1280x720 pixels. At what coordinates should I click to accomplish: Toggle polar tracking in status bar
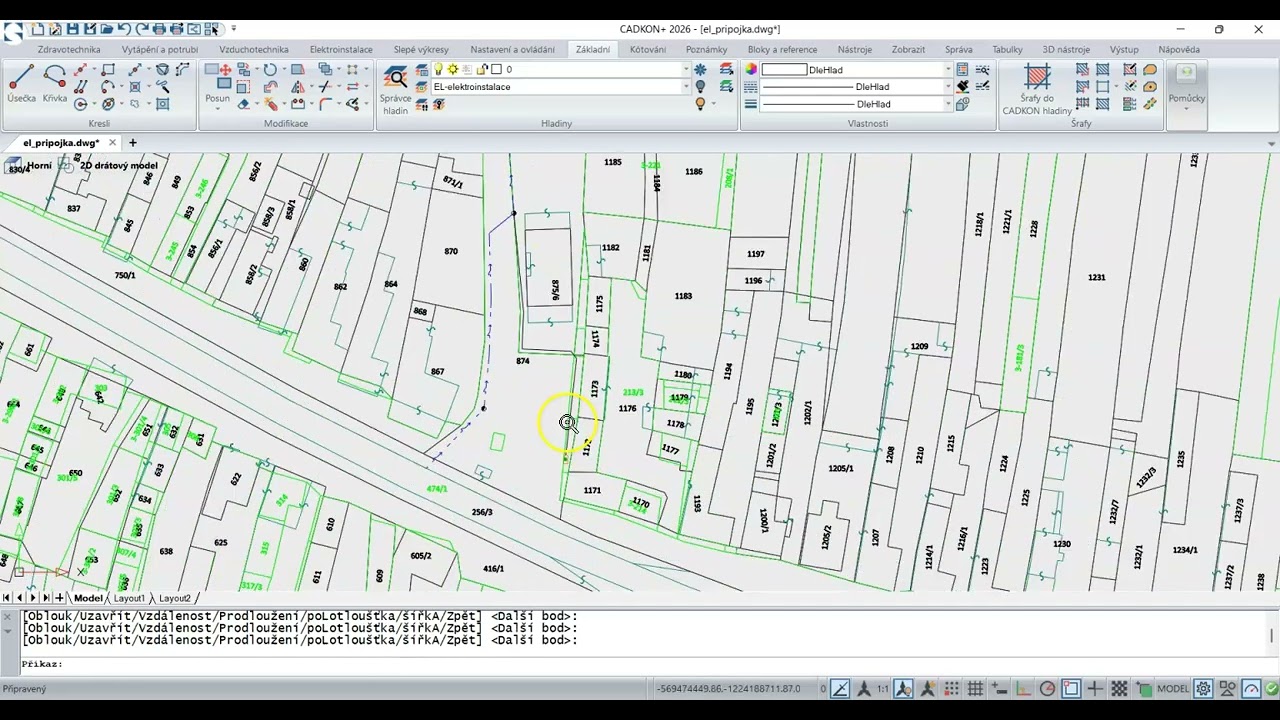pos(1047,689)
